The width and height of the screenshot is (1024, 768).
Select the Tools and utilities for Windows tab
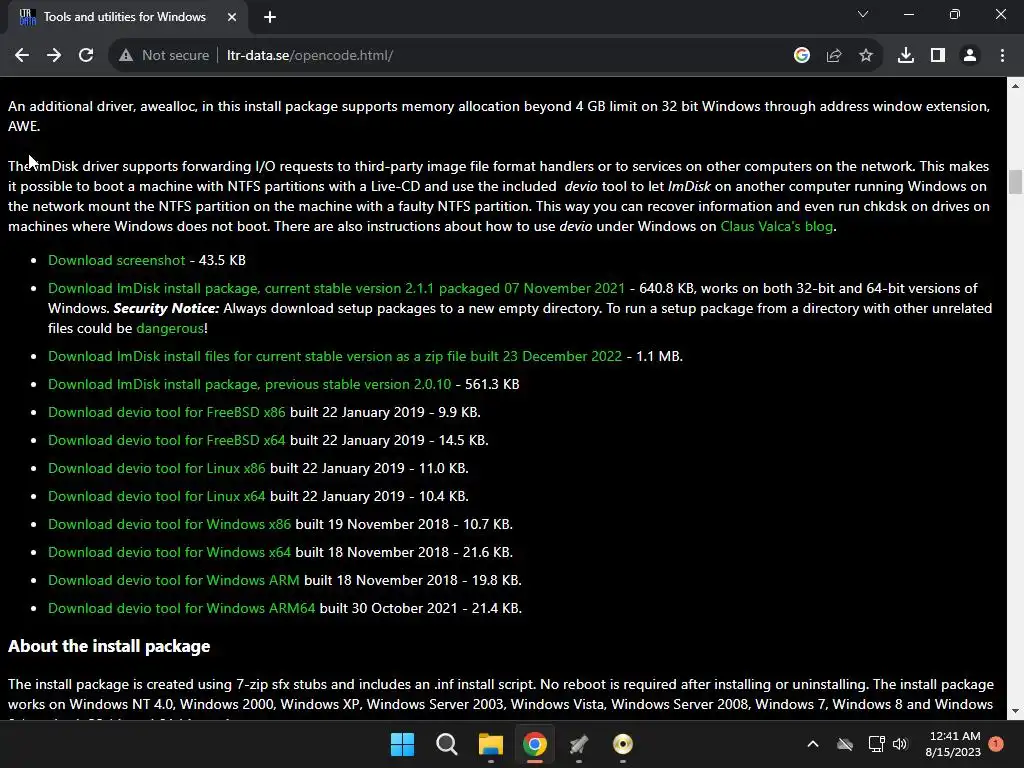pos(125,17)
